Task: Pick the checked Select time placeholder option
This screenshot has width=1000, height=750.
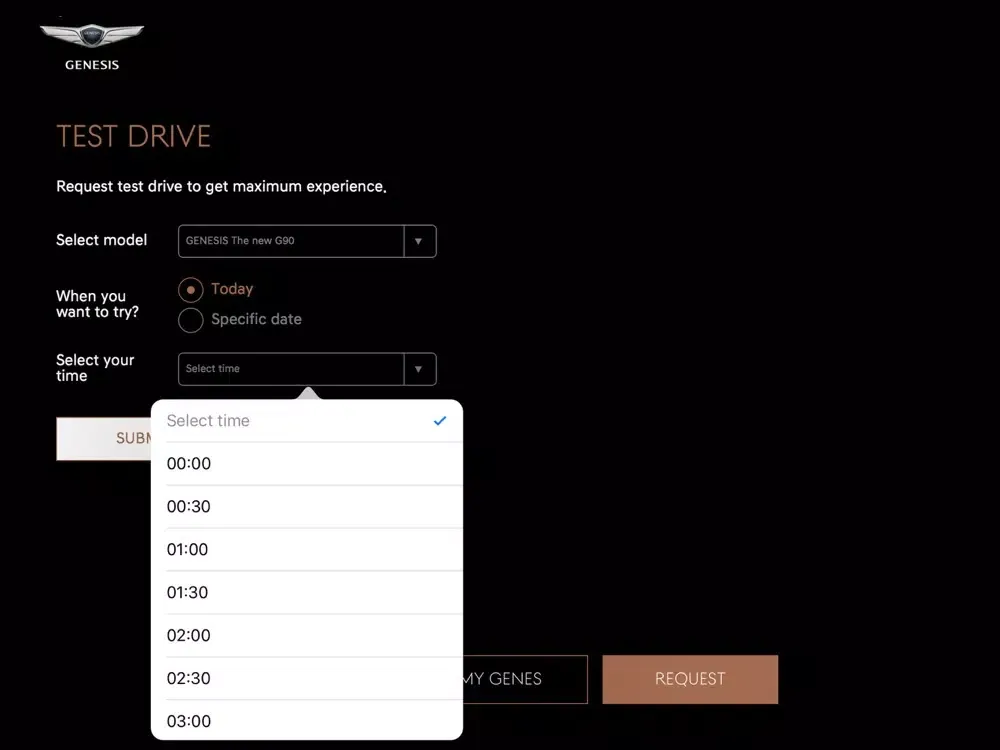Action: (307, 421)
